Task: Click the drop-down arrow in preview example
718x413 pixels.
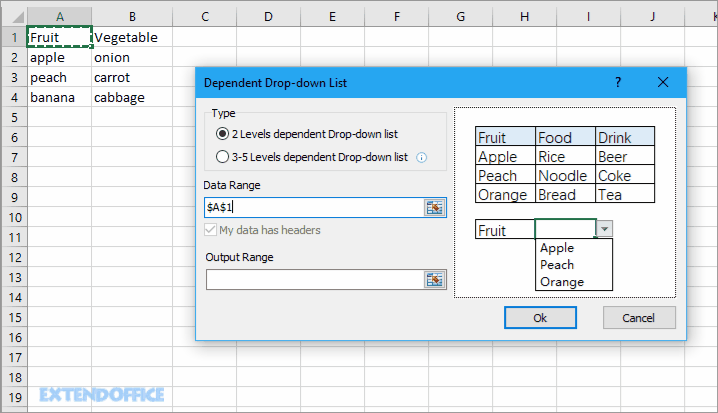Action: [604, 229]
